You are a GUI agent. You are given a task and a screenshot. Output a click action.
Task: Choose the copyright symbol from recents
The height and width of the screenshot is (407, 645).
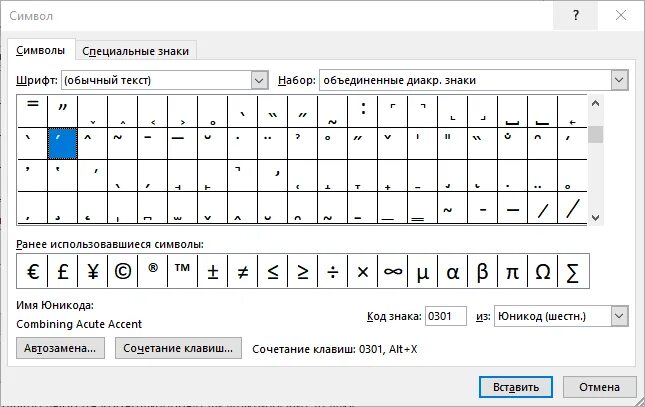pyautogui.click(x=122, y=271)
